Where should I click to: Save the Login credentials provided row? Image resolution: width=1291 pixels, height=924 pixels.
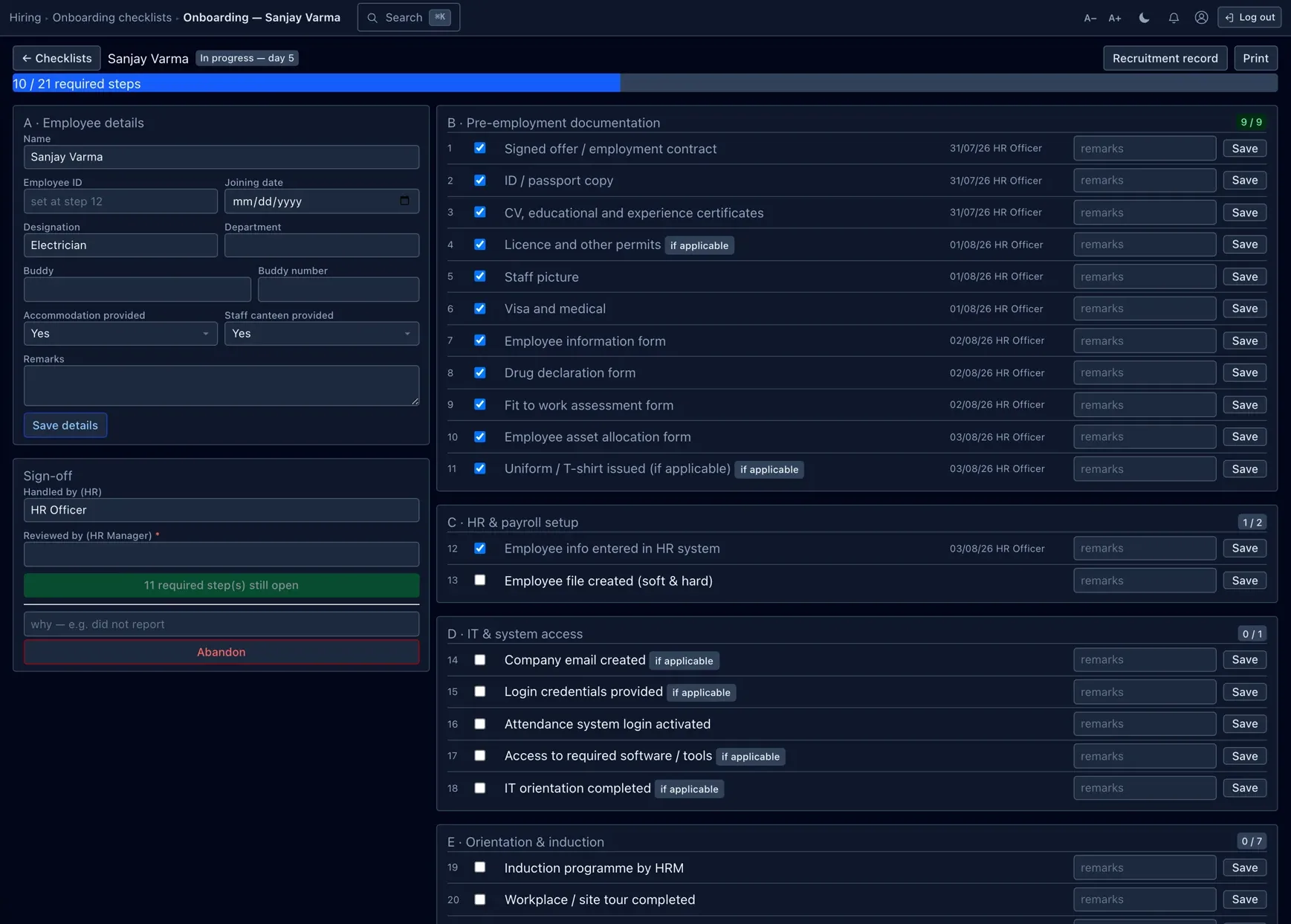pos(1245,692)
